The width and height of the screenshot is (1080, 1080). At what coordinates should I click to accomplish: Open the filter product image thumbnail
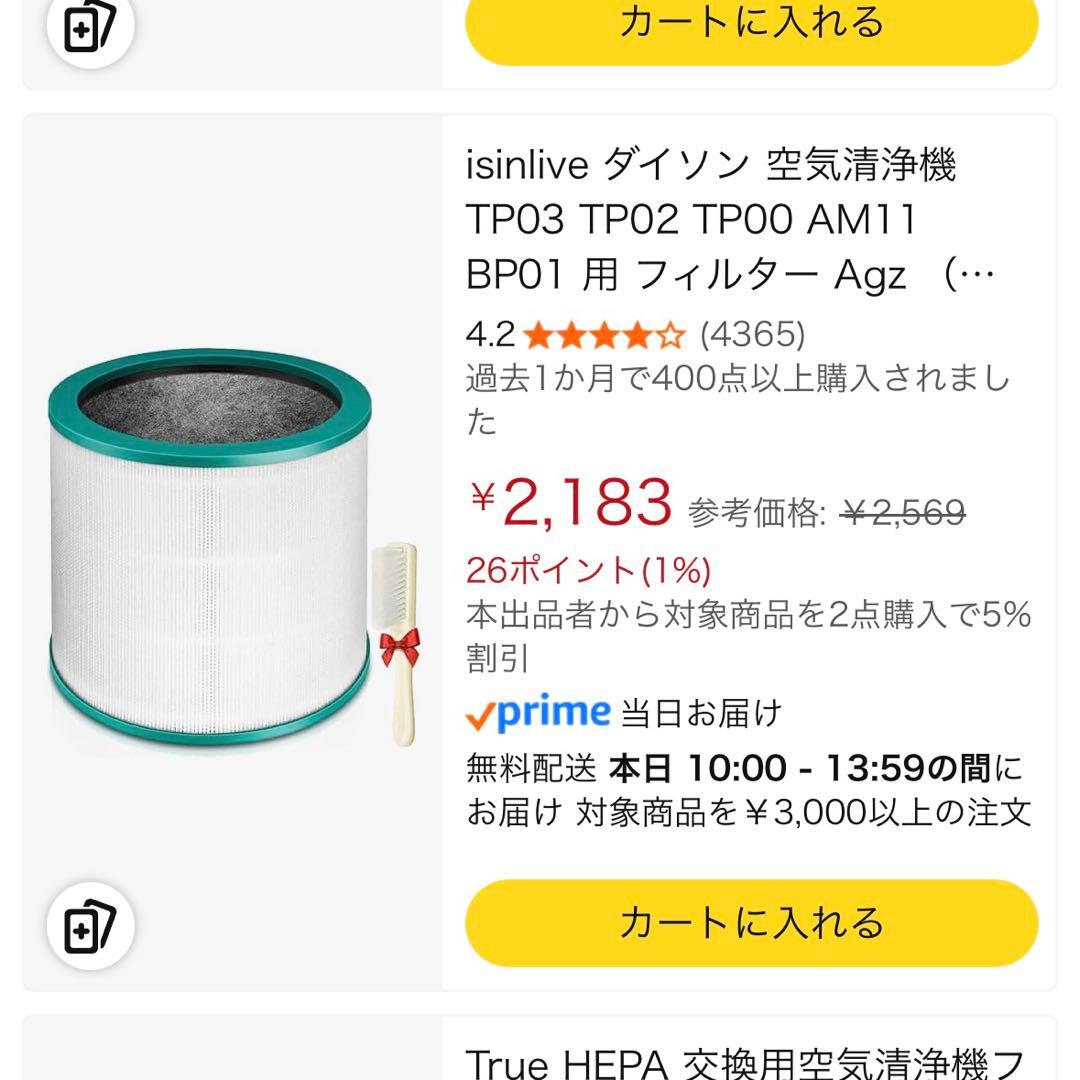pyautogui.click(x=210, y=545)
